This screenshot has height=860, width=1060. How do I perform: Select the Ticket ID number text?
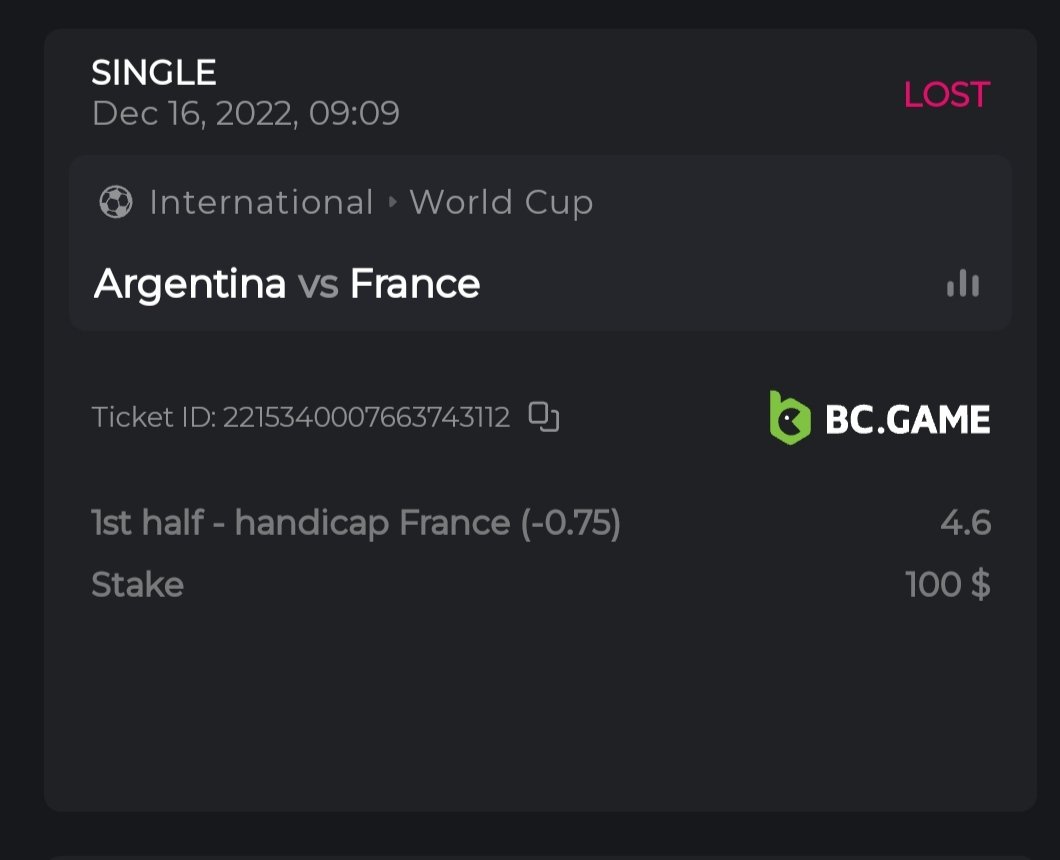[x=366, y=417]
